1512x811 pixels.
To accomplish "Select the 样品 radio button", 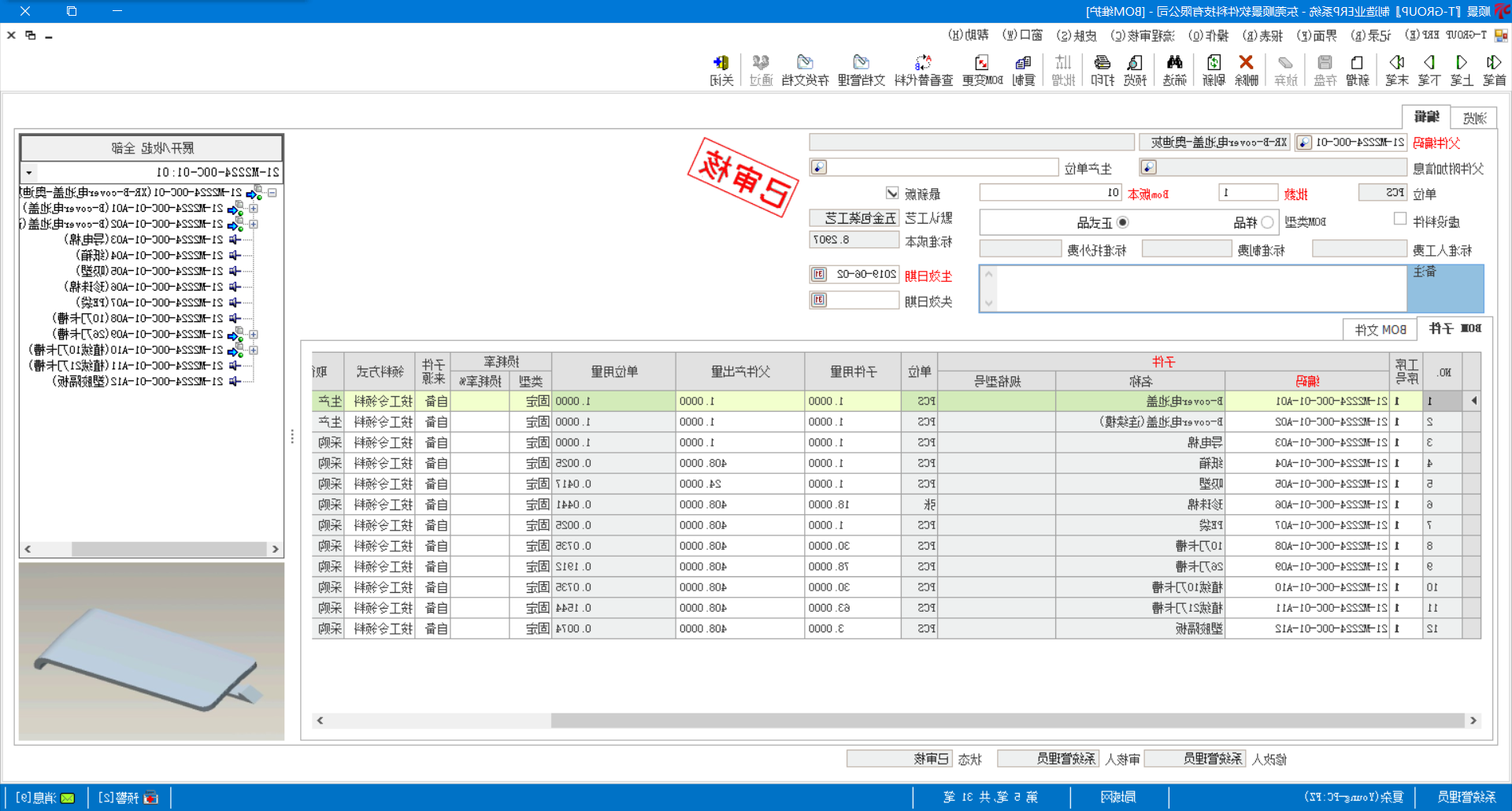I will coord(1267,223).
